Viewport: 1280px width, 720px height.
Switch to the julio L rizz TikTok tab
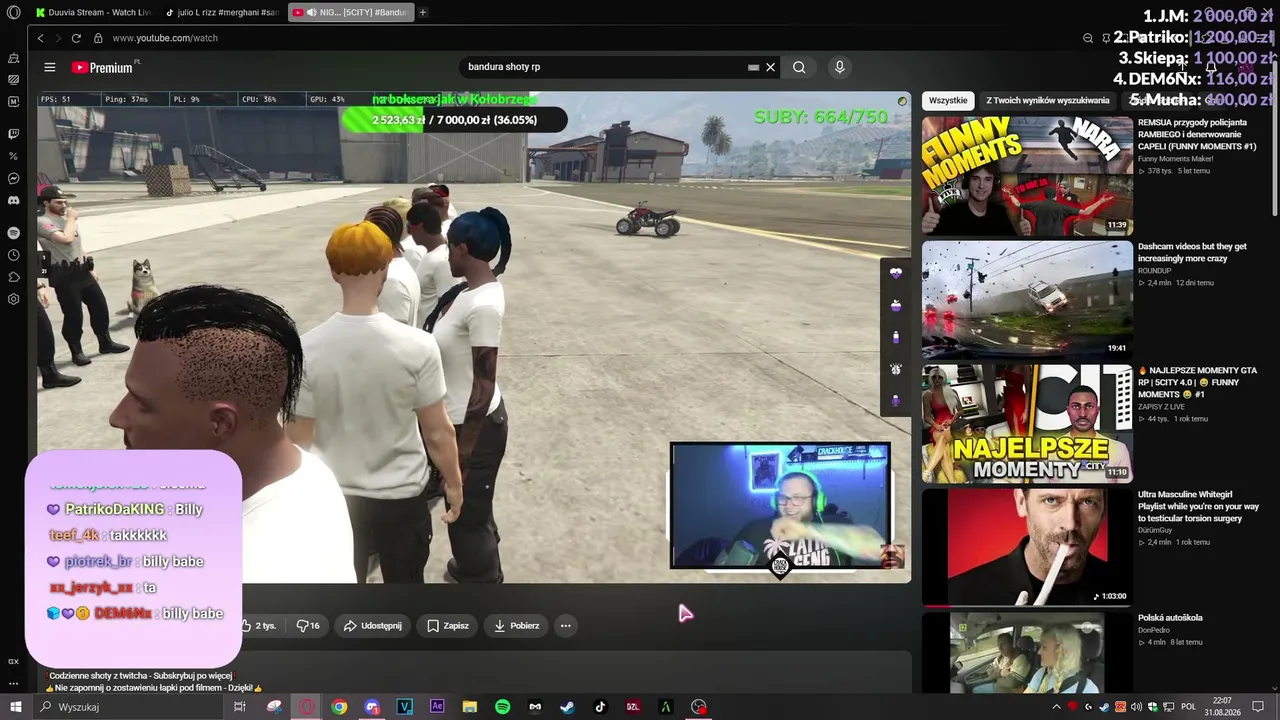pos(222,12)
